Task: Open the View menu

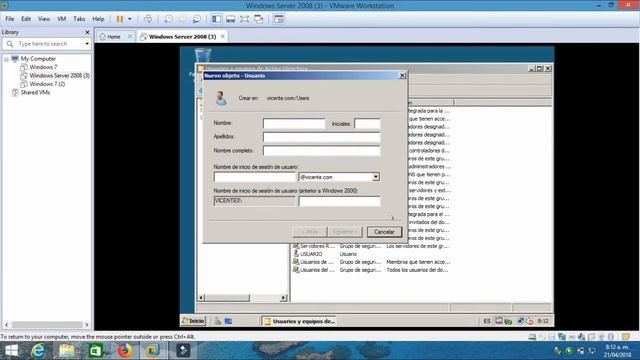Action: click(x=44, y=19)
